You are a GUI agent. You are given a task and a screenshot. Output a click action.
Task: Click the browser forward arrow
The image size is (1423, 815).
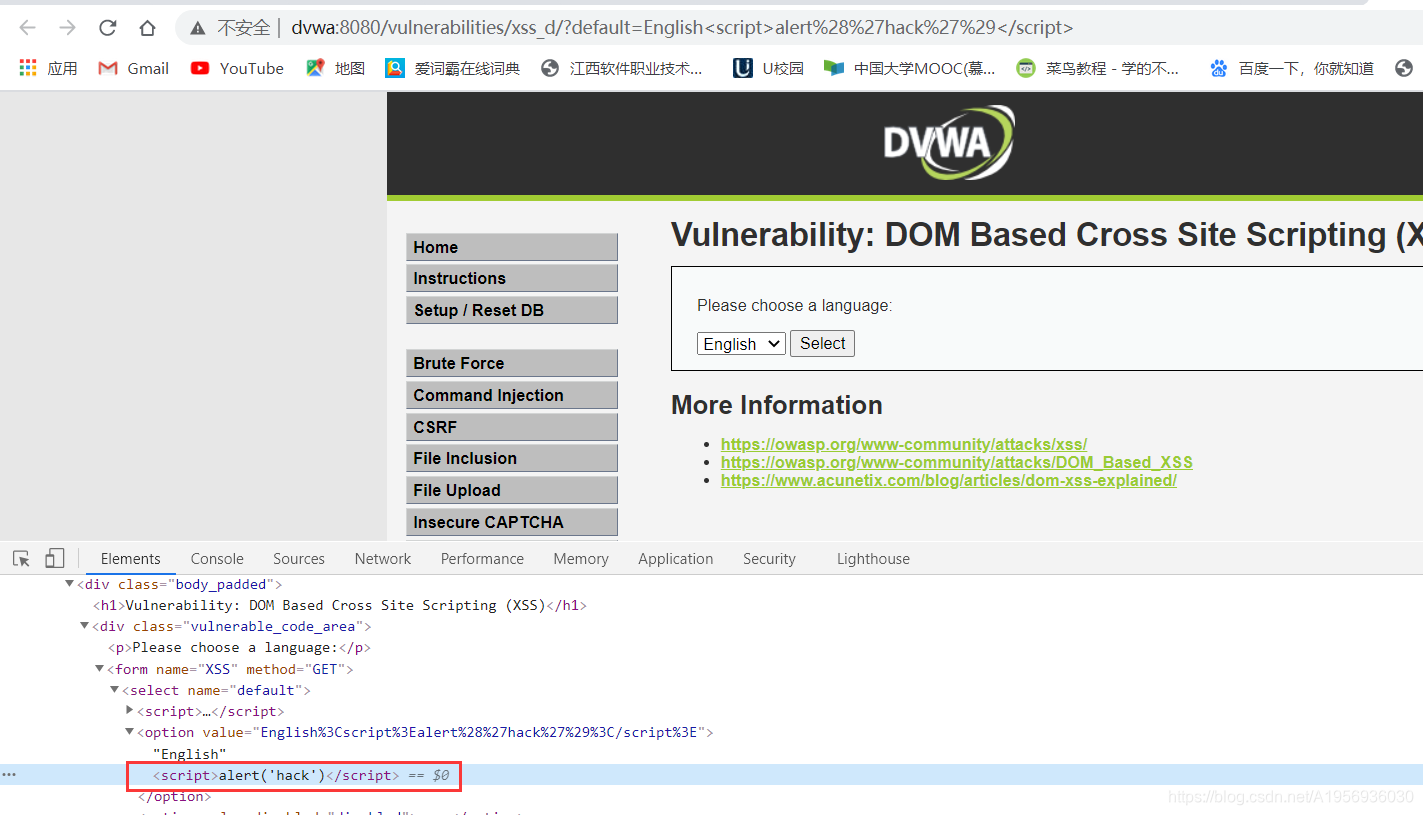click(67, 28)
